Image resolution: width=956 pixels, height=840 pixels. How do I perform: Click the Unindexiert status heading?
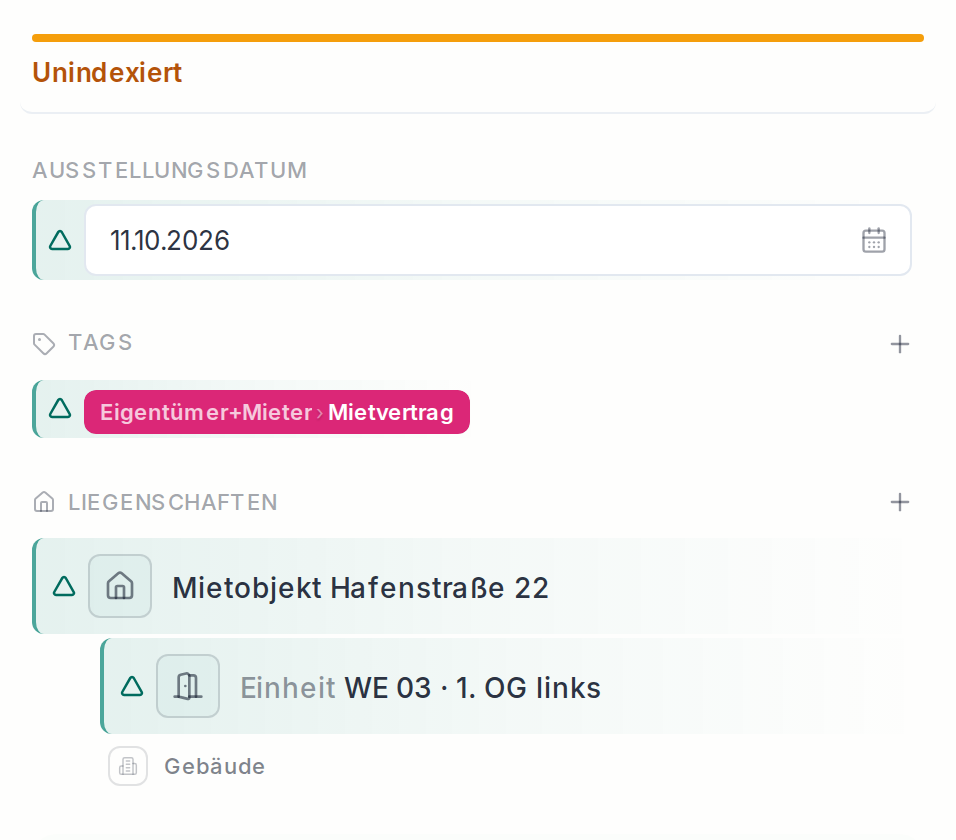(107, 73)
